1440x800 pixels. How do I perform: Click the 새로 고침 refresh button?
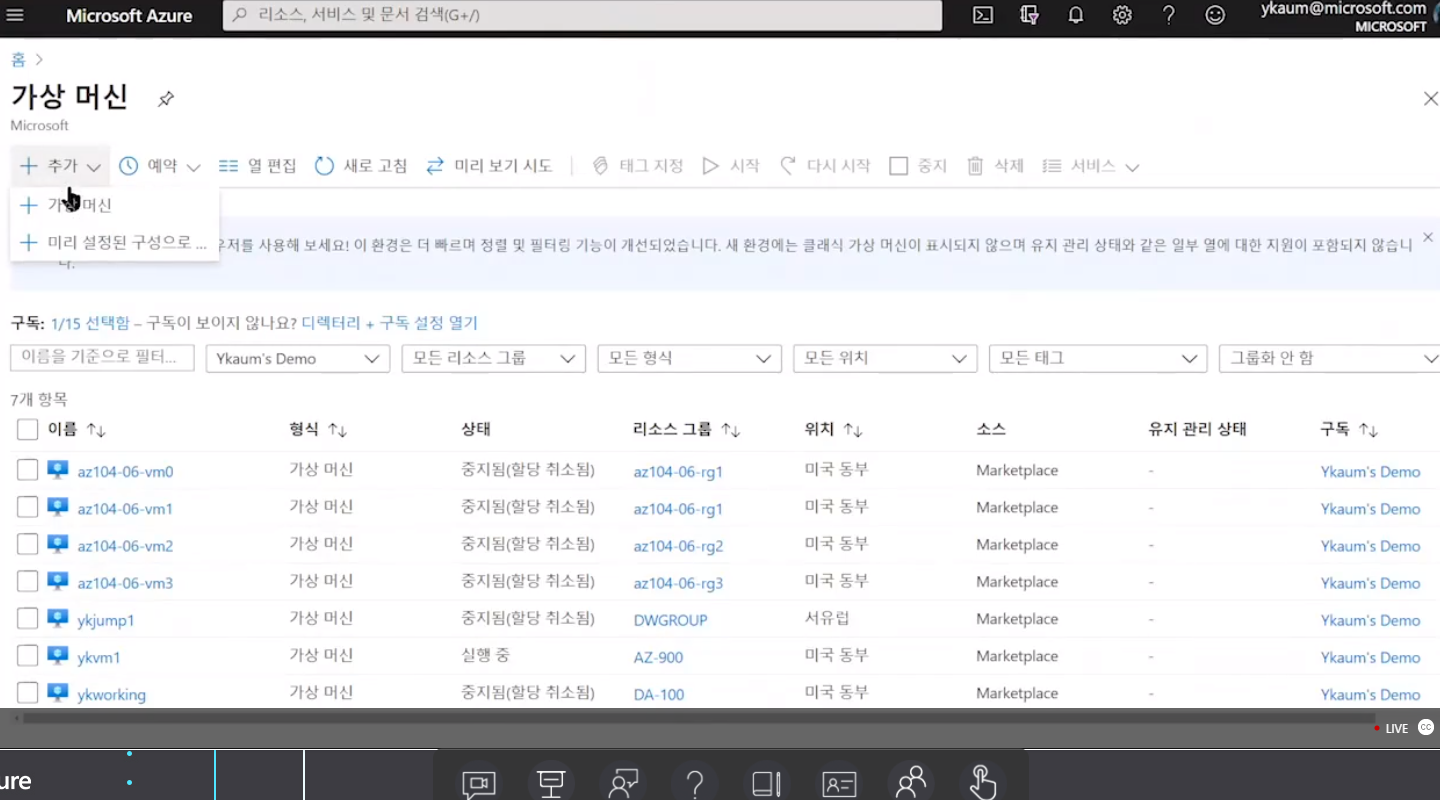[x=361, y=166]
